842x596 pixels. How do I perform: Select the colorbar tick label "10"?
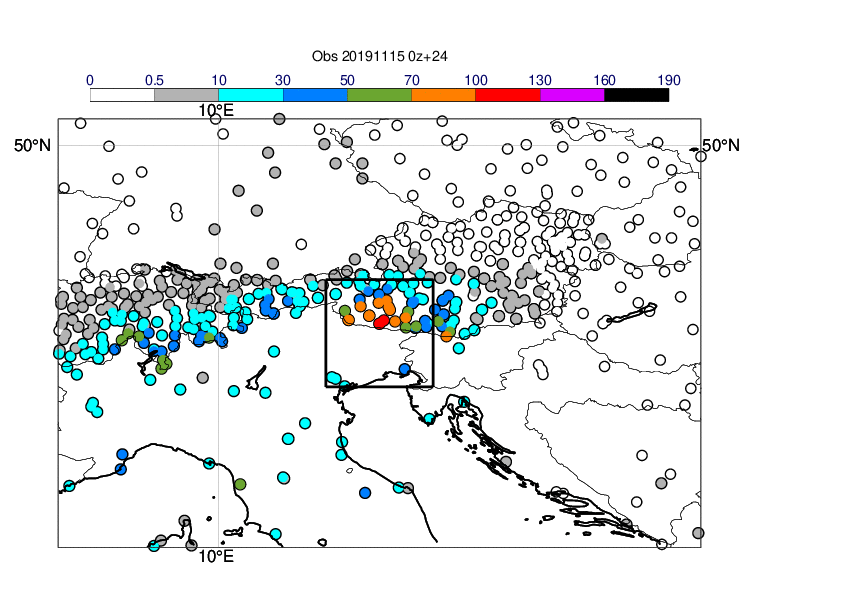pyautogui.click(x=219, y=81)
